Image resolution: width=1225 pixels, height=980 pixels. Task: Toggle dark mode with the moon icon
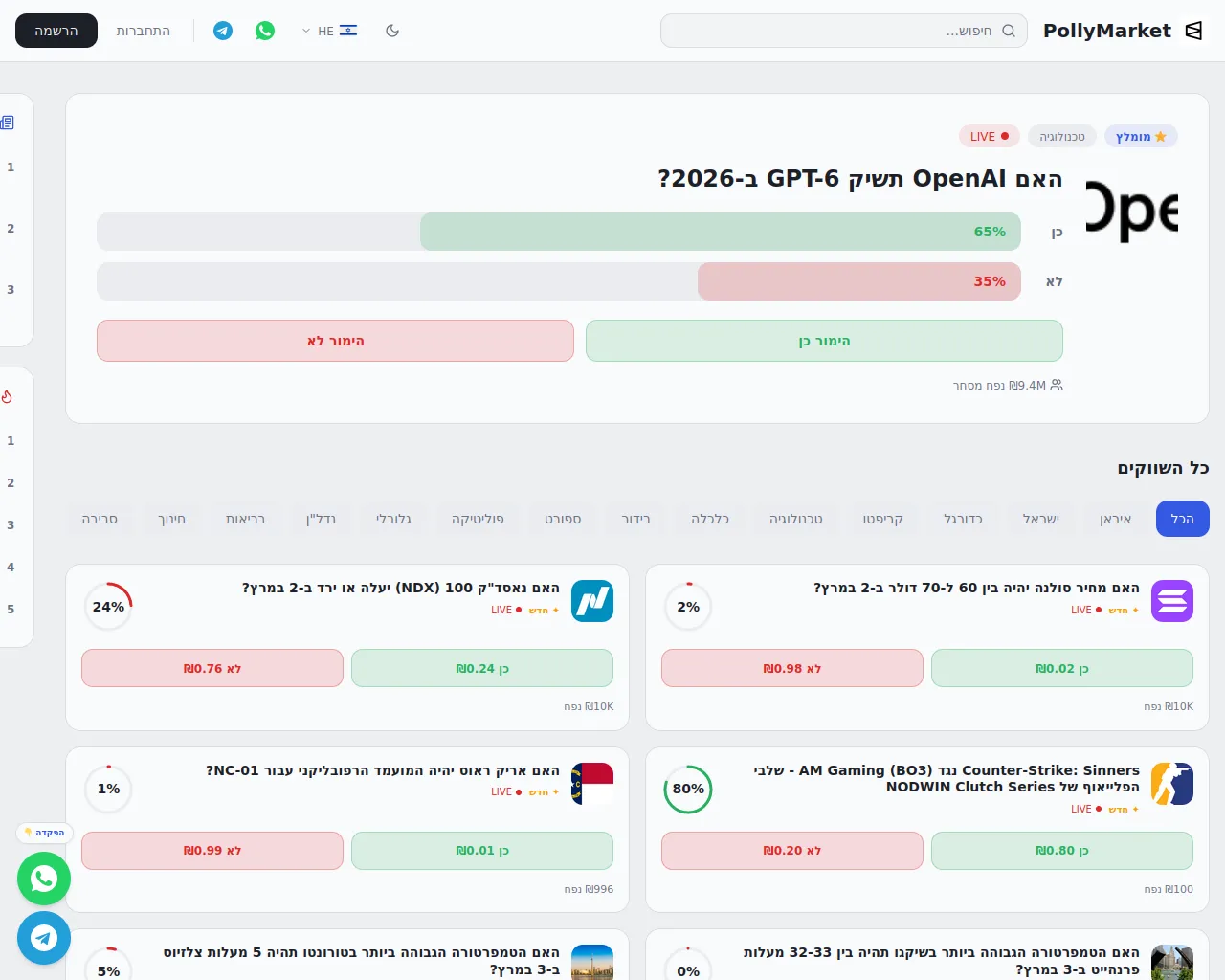click(392, 31)
